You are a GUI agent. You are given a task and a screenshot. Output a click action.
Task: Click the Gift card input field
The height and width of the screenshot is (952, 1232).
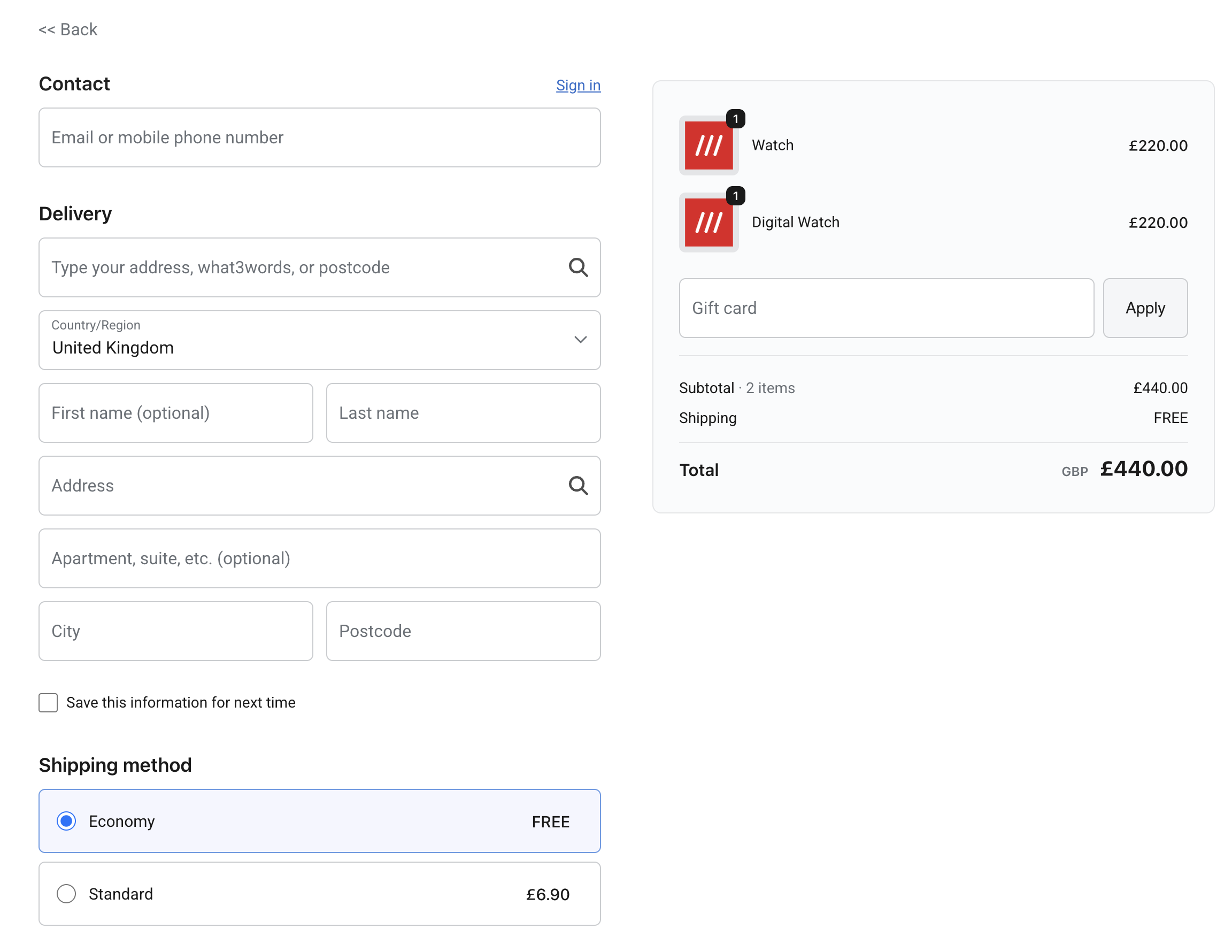886,308
